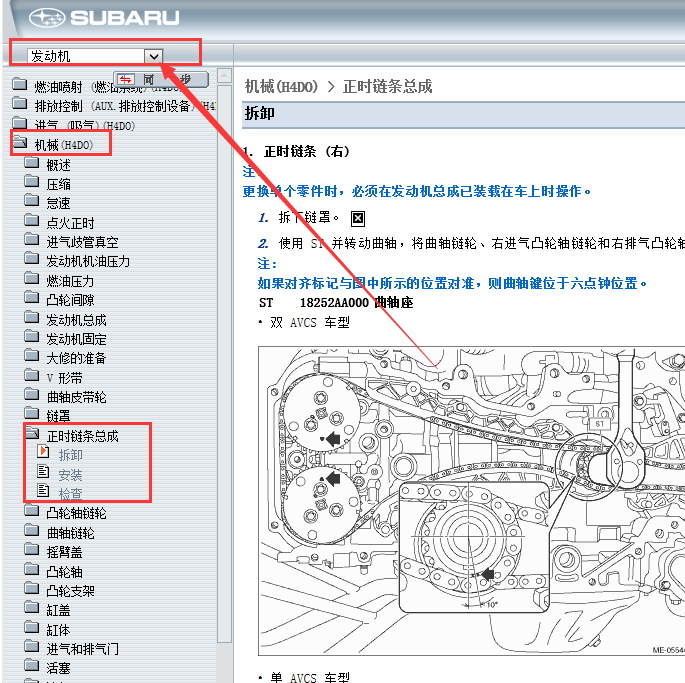Click the 同步 sync button
This screenshot has width=685, height=683.
161,80
